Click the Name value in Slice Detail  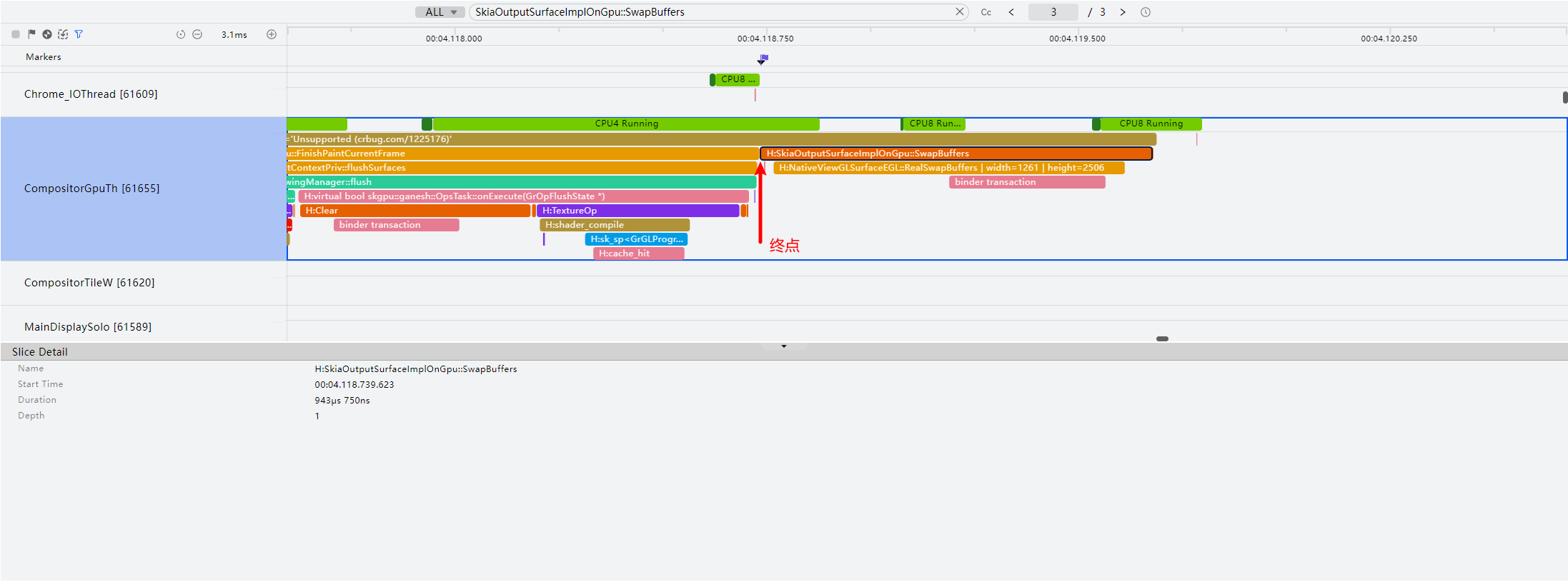tap(416, 369)
